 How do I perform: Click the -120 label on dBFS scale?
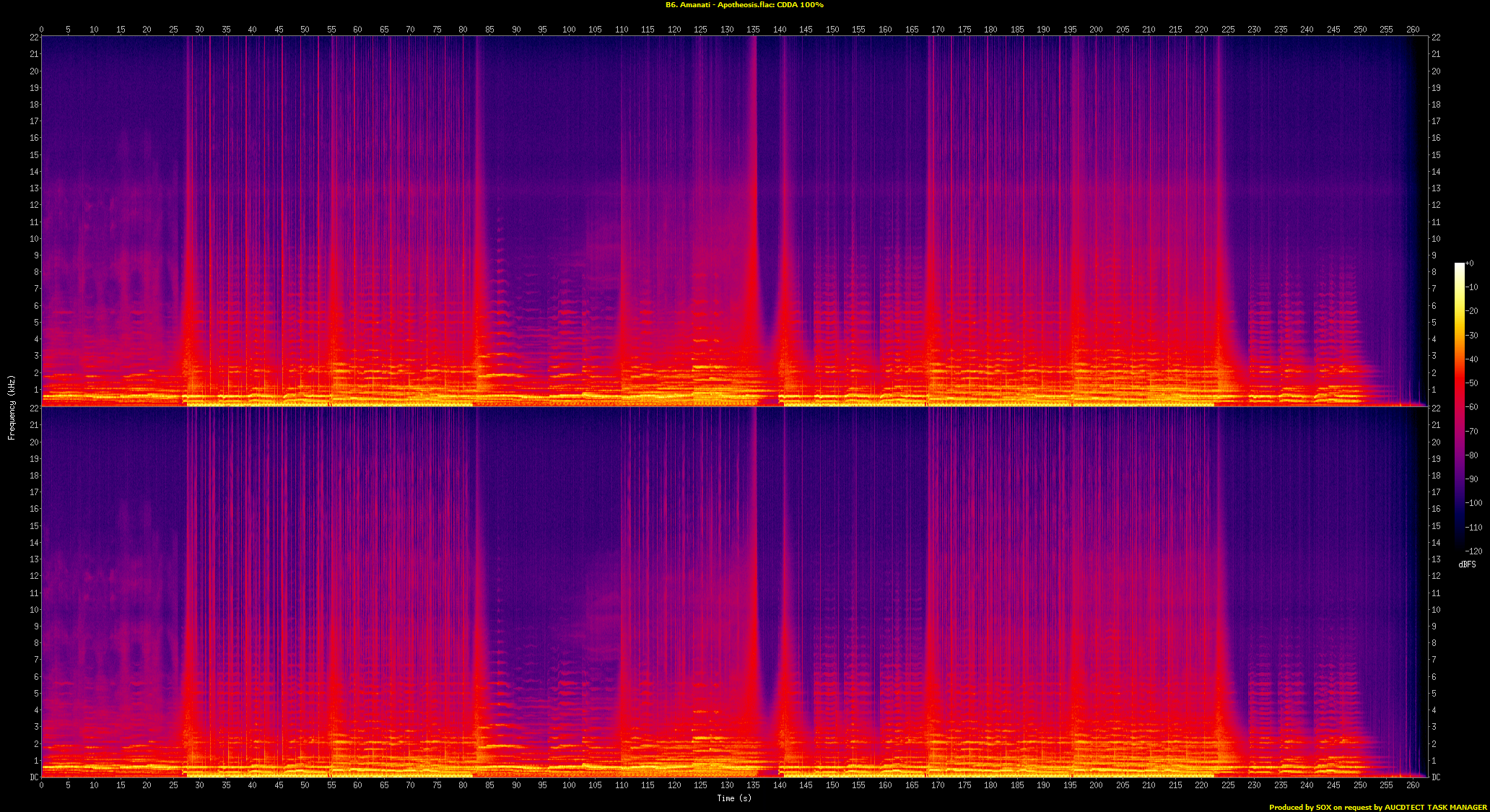tap(1473, 551)
